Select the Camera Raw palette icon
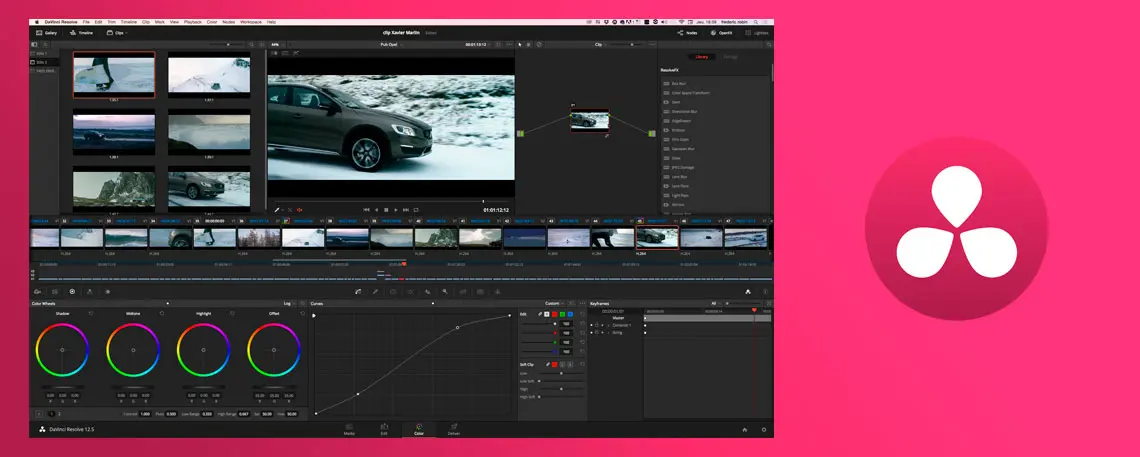Viewport: 1140px width, 457px height. (x=37, y=291)
